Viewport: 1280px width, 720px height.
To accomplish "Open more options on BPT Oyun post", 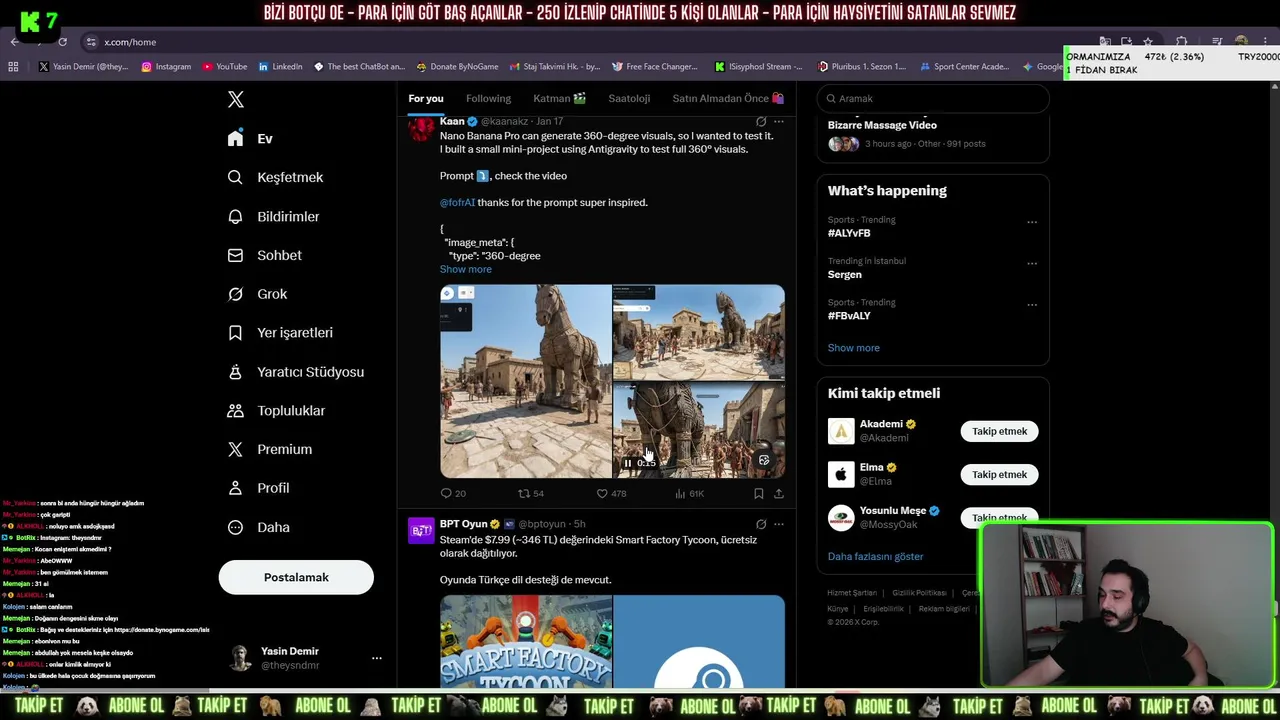I will [779, 524].
